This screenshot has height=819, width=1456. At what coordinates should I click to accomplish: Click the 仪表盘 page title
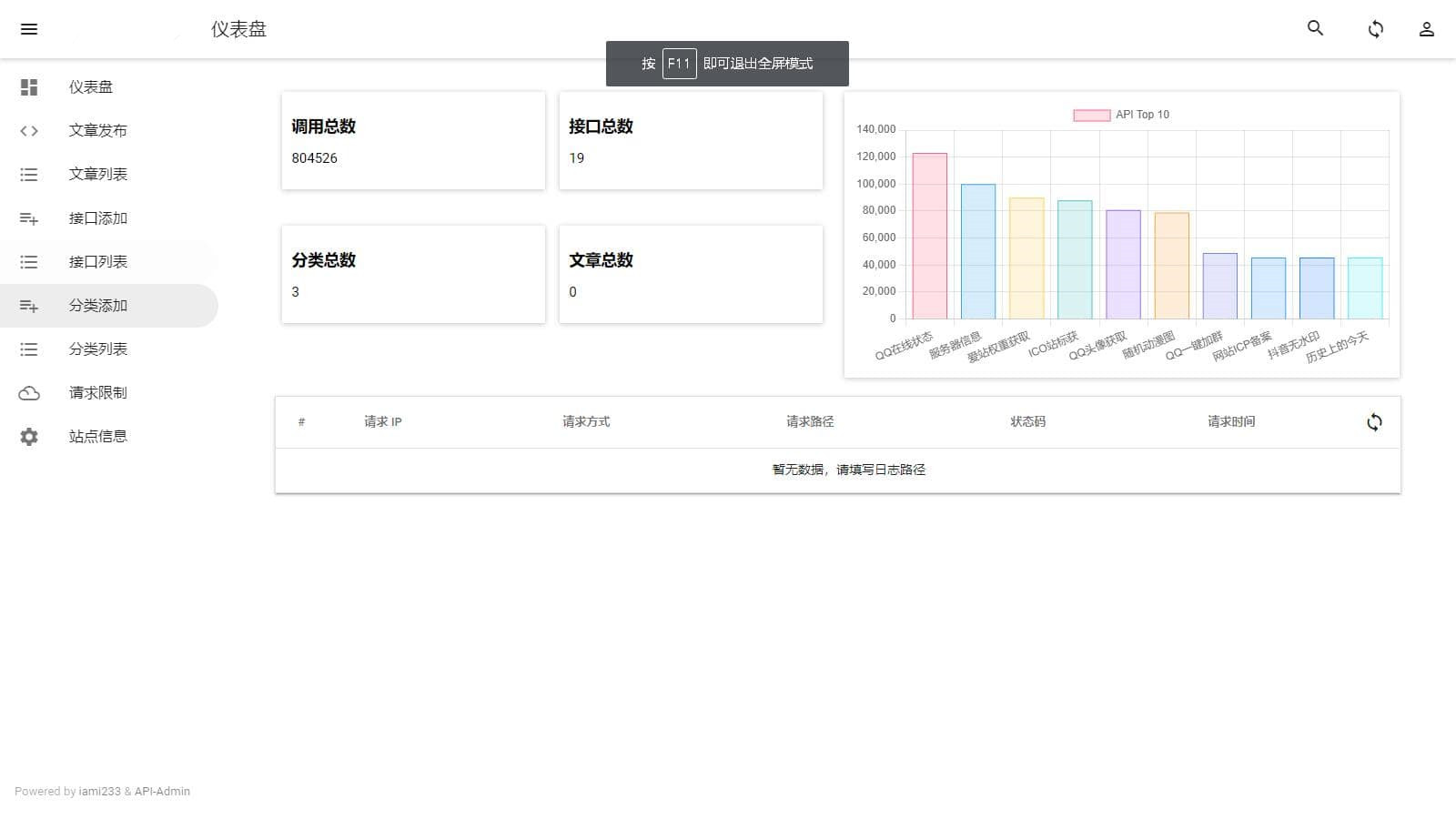click(x=238, y=29)
